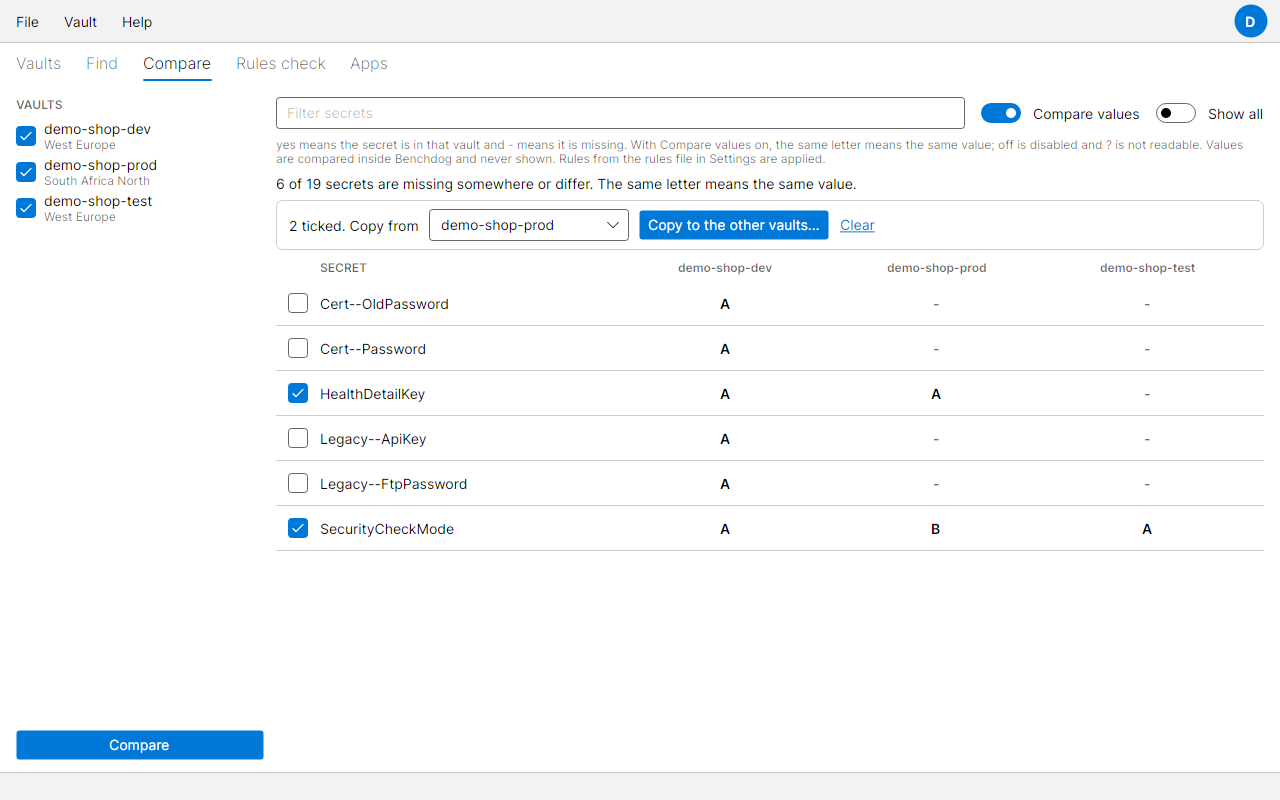Click Copy to the other vaults button
1280x800 pixels.
tap(734, 225)
